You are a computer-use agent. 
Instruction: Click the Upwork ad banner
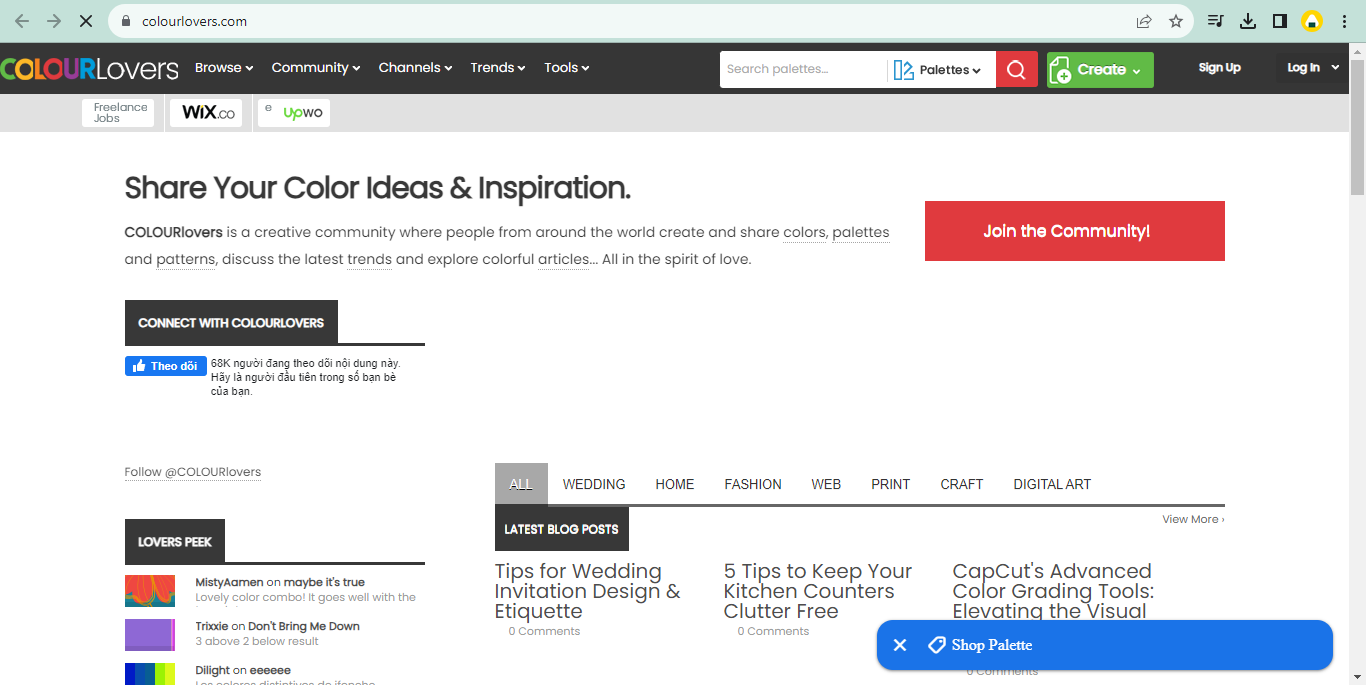point(294,113)
